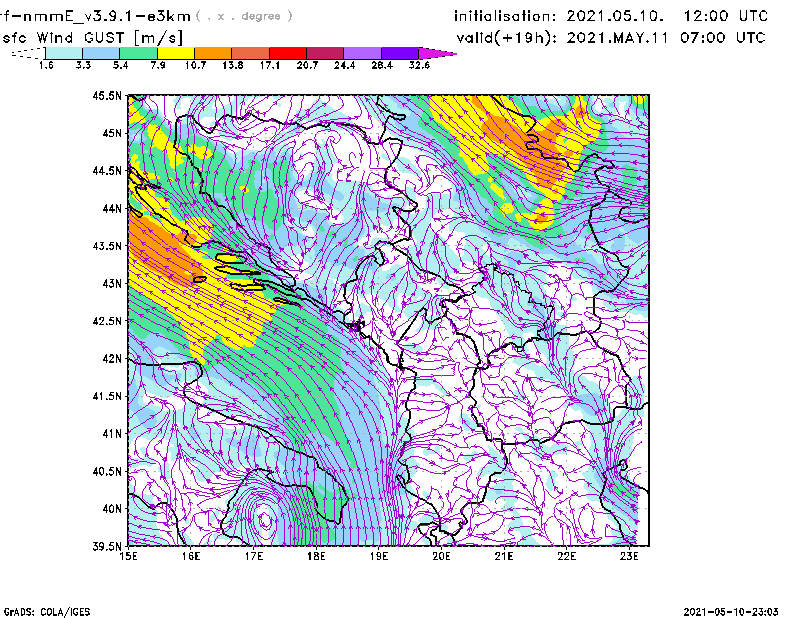800x618 pixels.
Task: Click the "2021-05-10-23:03" timestamp
Action: tap(731, 612)
